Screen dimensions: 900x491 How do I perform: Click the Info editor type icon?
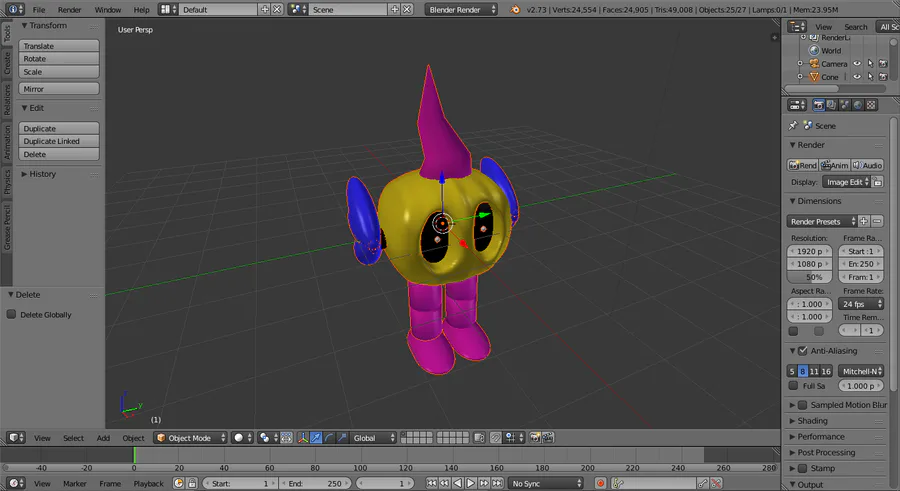14,9
